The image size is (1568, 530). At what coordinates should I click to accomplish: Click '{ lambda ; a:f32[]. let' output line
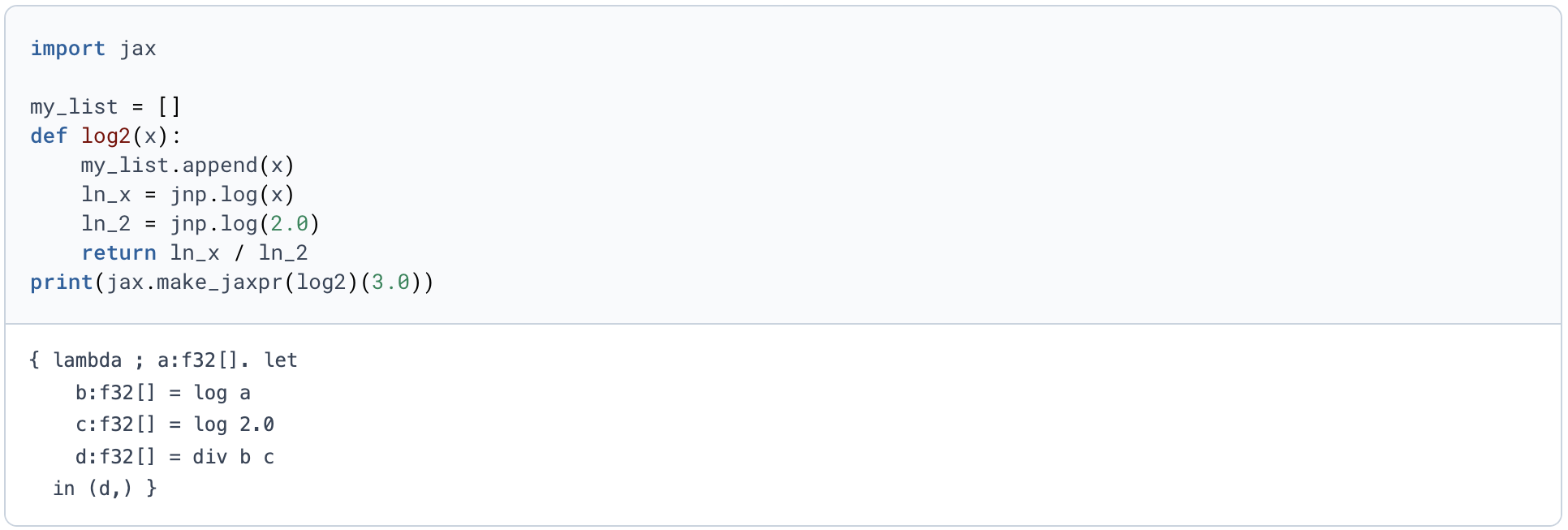click(163, 360)
